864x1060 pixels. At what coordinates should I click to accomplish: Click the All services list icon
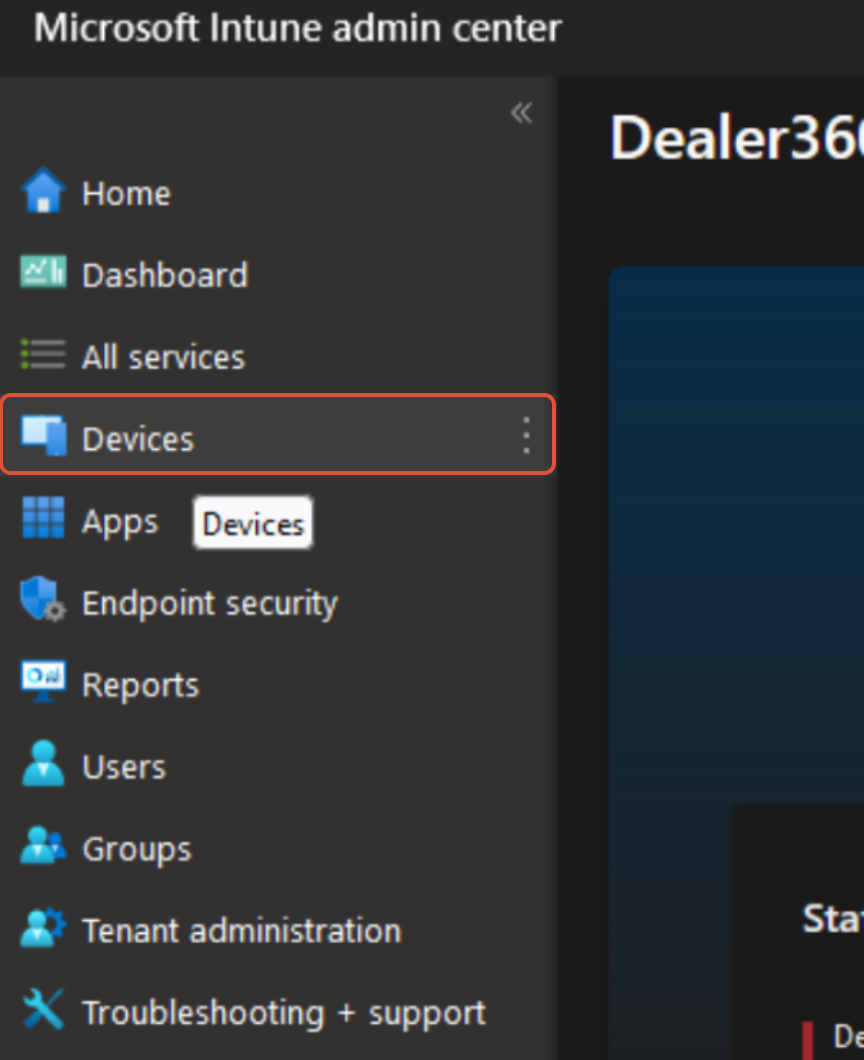click(43, 354)
